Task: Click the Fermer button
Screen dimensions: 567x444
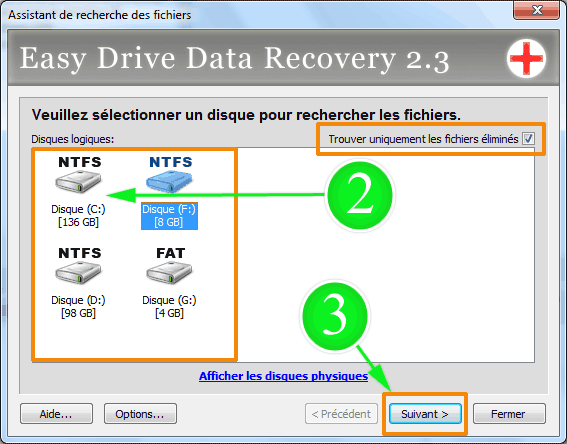Action: (x=509, y=414)
